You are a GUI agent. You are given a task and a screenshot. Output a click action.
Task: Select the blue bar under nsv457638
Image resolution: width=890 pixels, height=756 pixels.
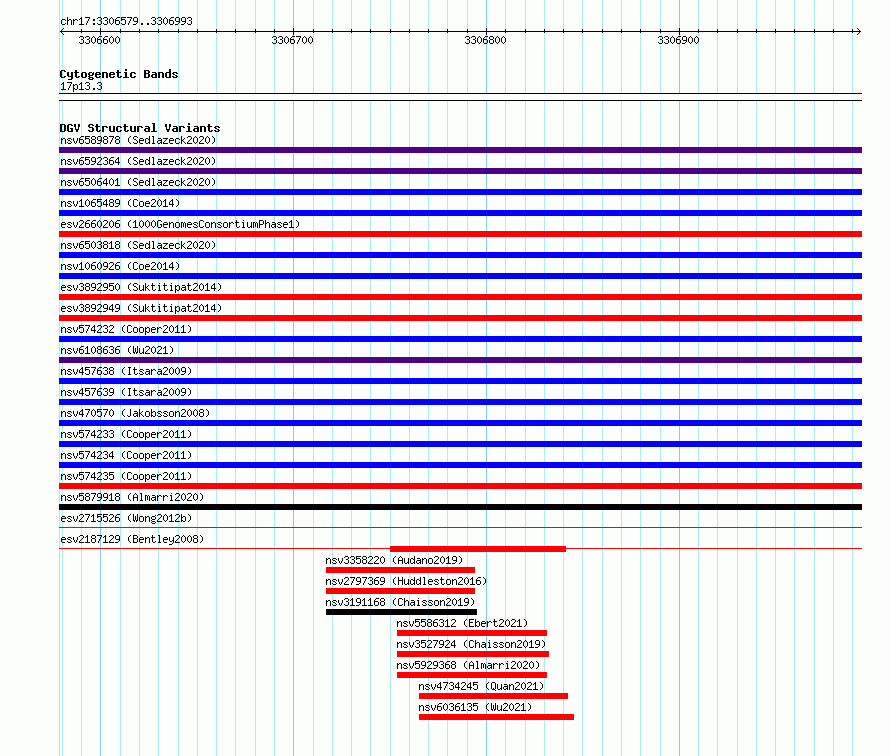[460, 381]
